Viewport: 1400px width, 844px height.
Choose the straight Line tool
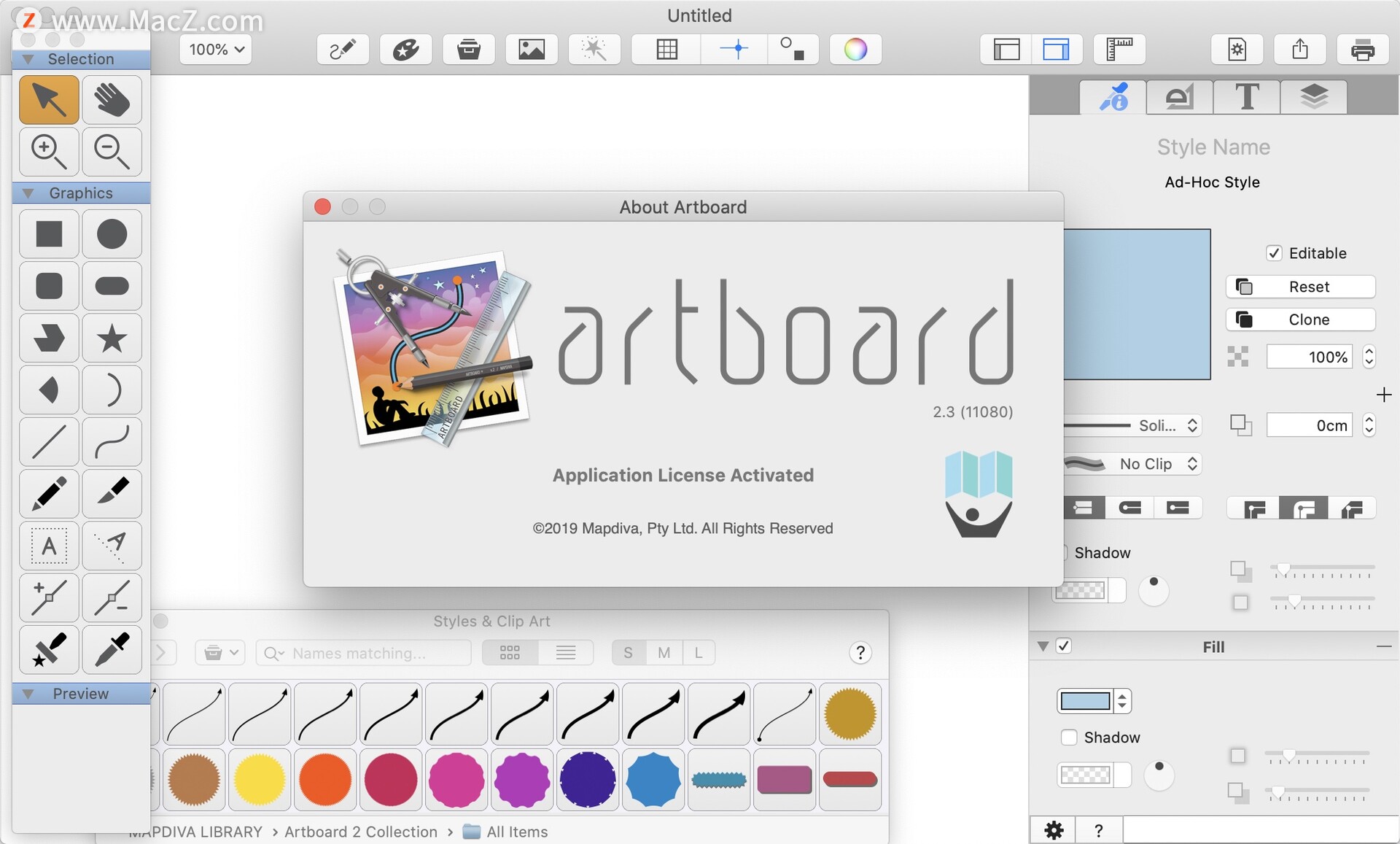click(x=49, y=442)
